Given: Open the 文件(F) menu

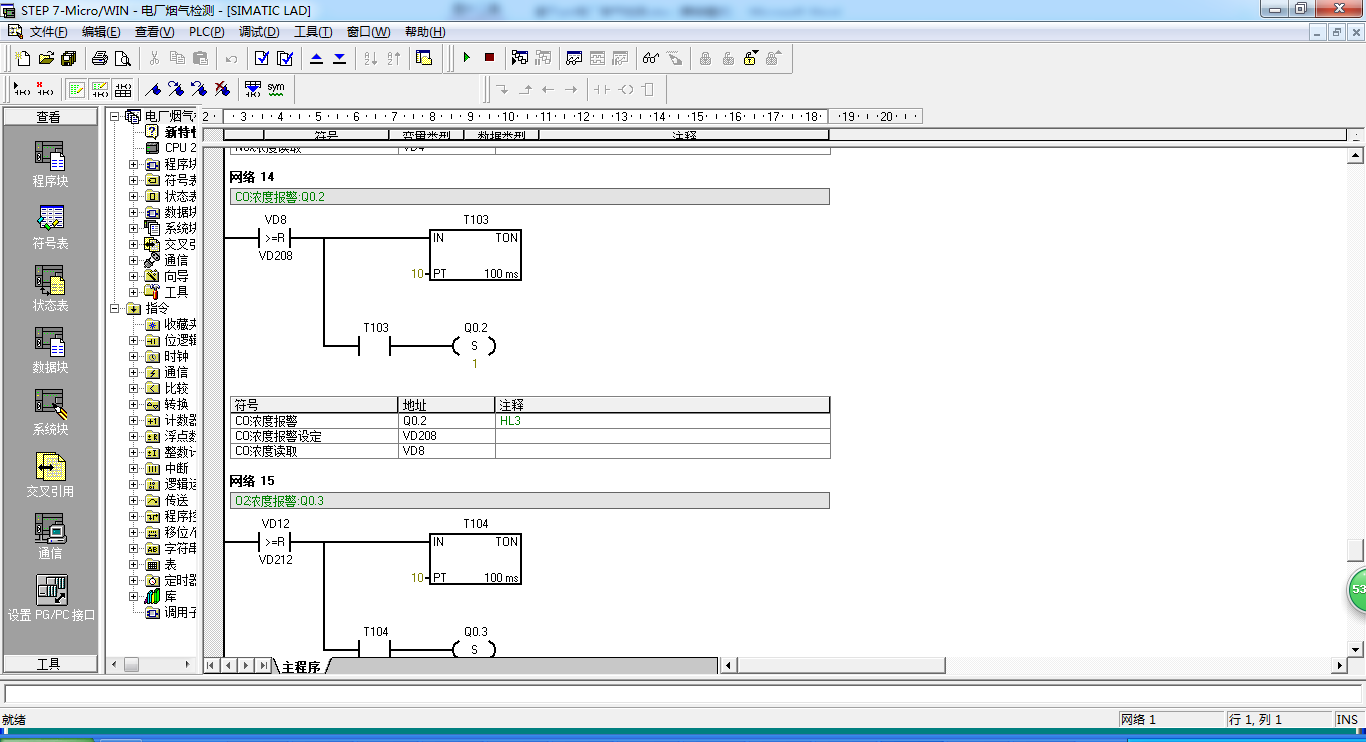Looking at the screenshot, I should tap(49, 32).
